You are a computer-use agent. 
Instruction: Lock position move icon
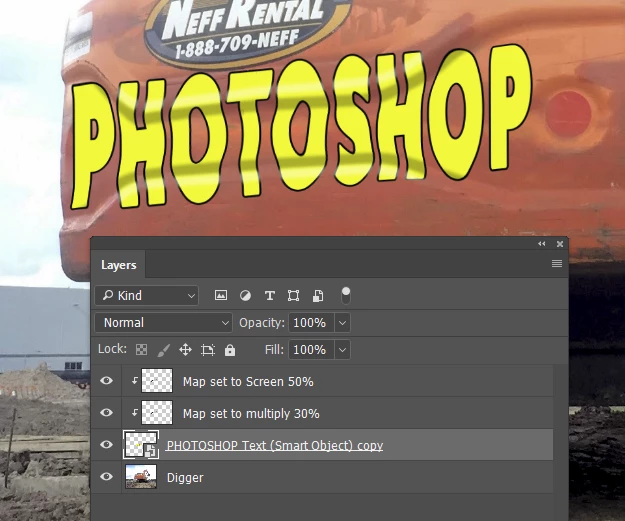tap(185, 350)
